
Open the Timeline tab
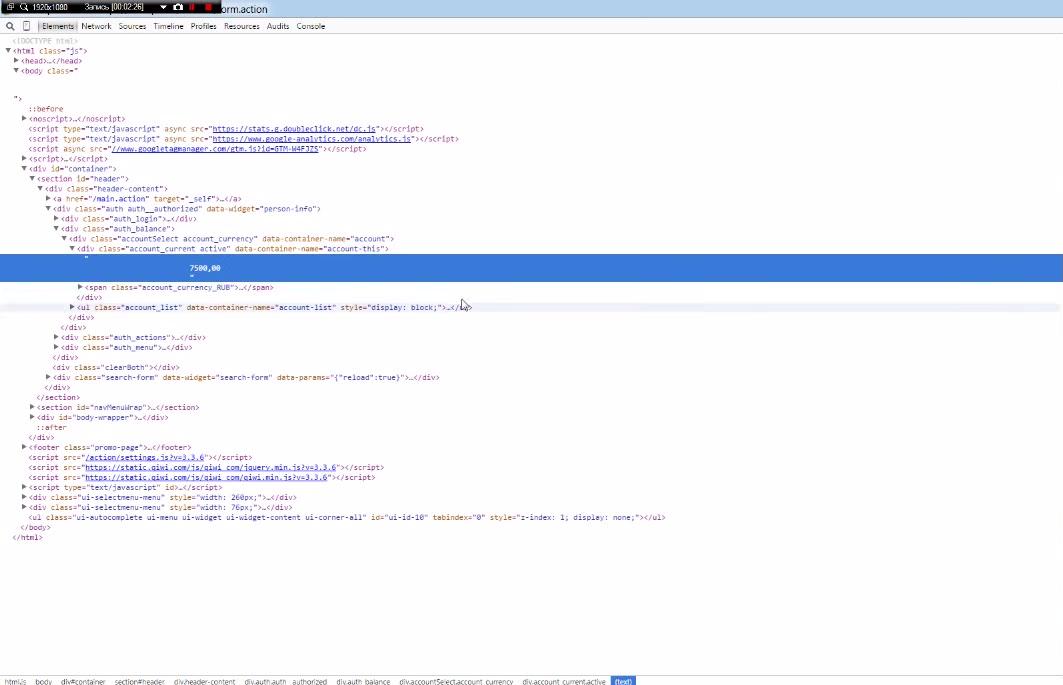point(168,26)
